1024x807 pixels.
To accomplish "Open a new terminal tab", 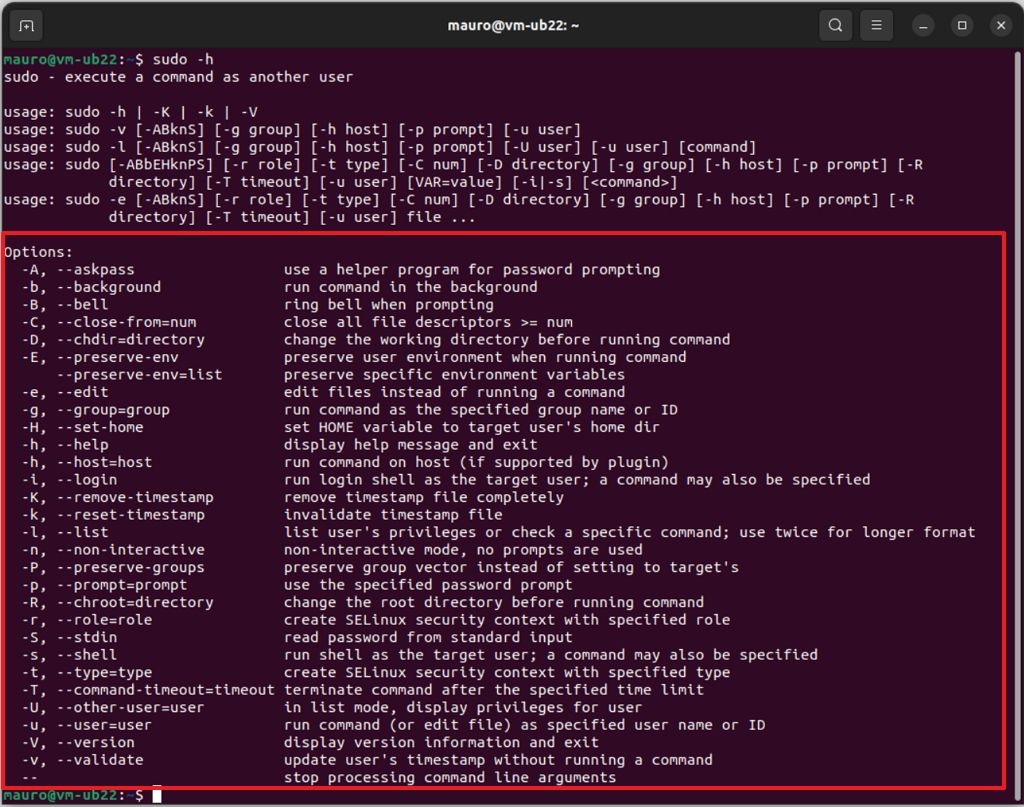I will [x=25, y=25].
